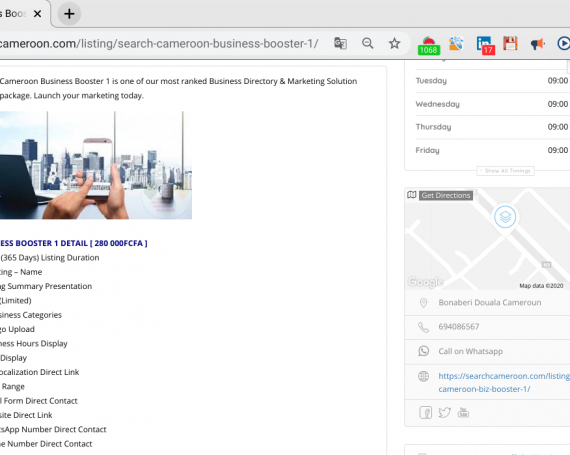This screenshot has width=570, height=455.
Task: Open a new browser tab
Action: (69, 14)
